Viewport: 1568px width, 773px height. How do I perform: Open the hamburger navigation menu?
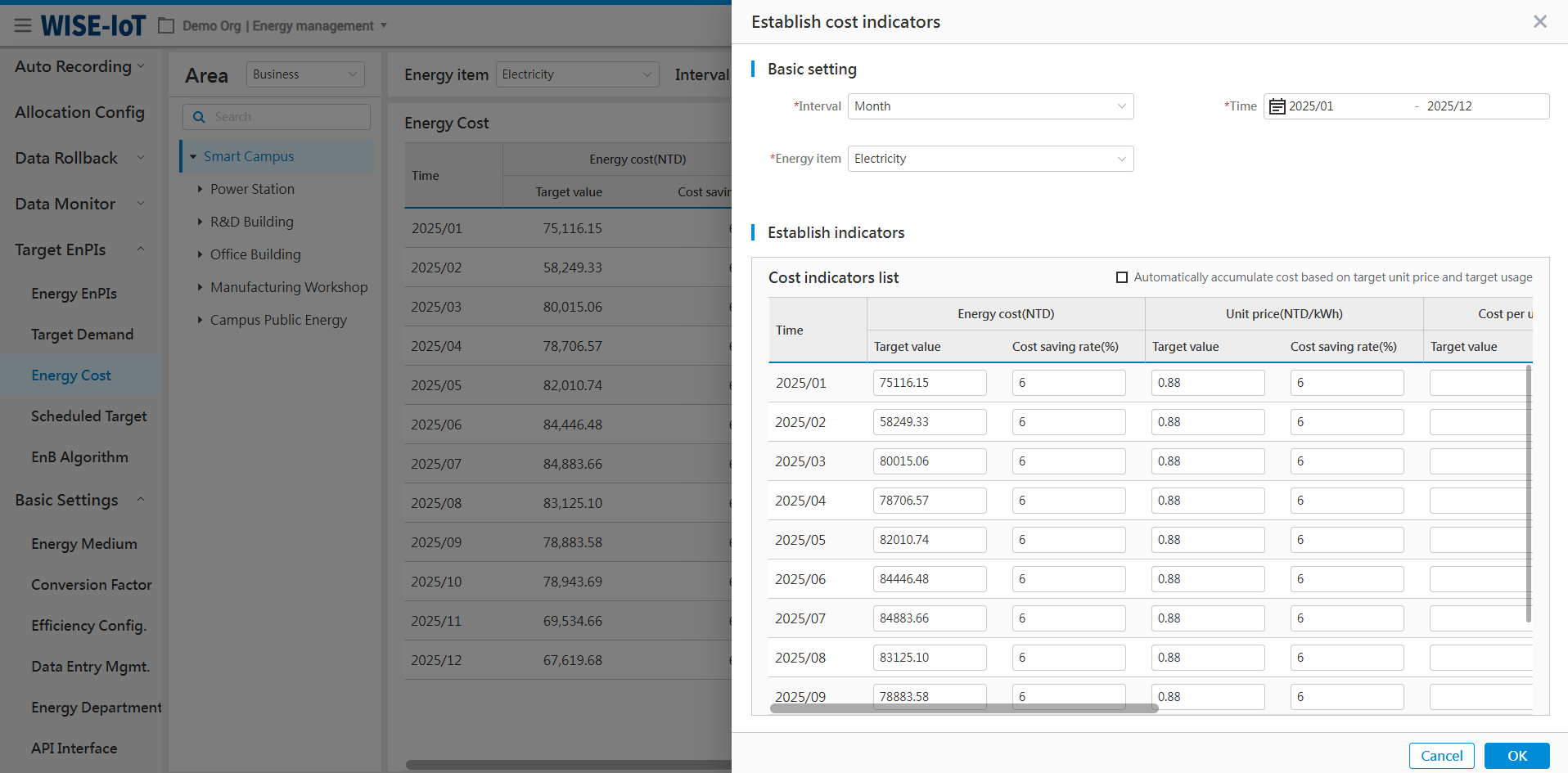23,25
